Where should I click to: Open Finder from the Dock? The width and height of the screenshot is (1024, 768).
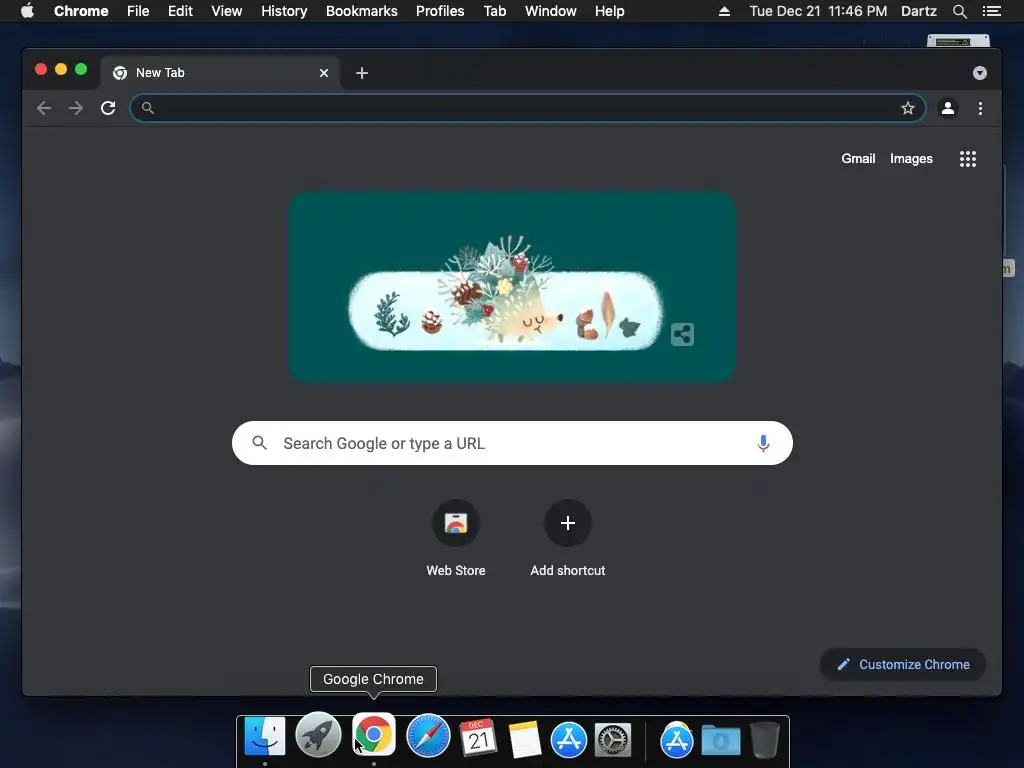(264, 737)
